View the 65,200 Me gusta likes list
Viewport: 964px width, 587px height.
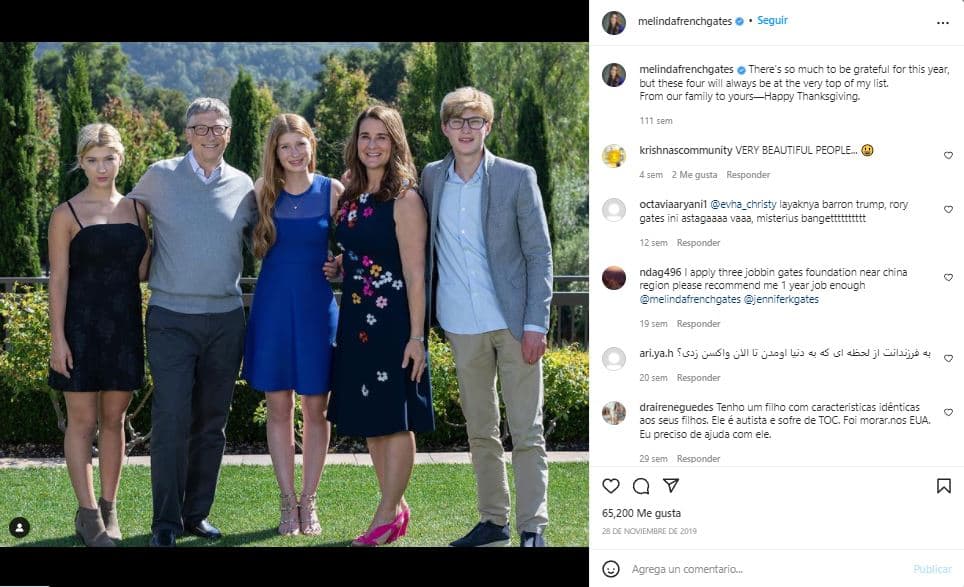(x=639, y=512)
